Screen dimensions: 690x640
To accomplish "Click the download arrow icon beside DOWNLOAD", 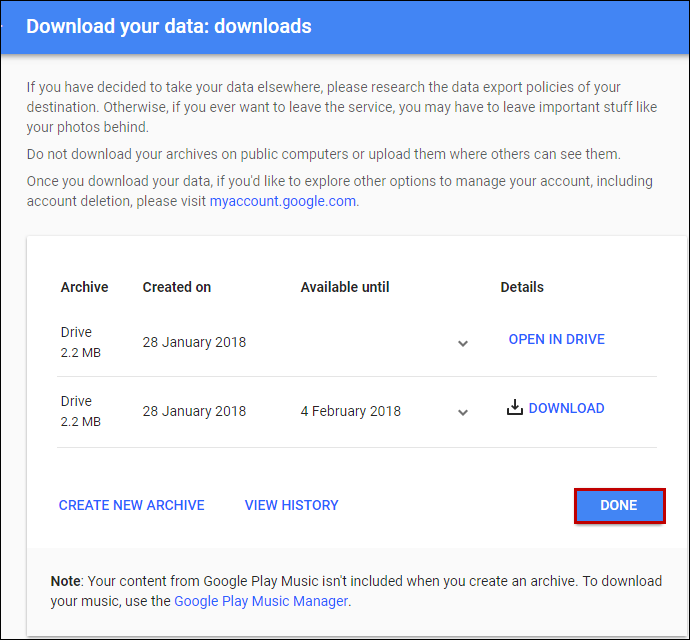I will [x=515, y=408].
